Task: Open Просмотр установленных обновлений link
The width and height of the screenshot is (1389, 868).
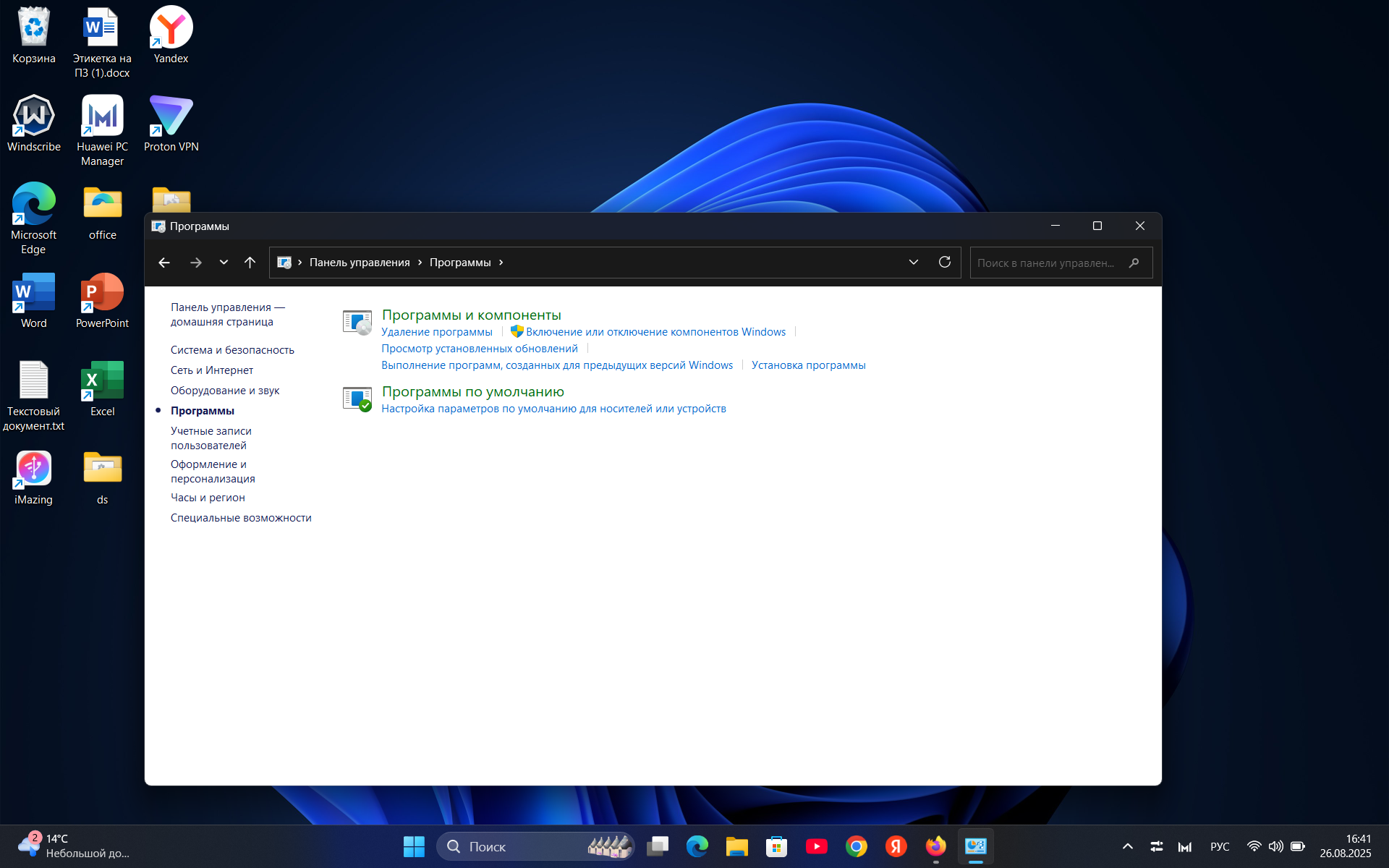Action: click(x=479, y=349)
